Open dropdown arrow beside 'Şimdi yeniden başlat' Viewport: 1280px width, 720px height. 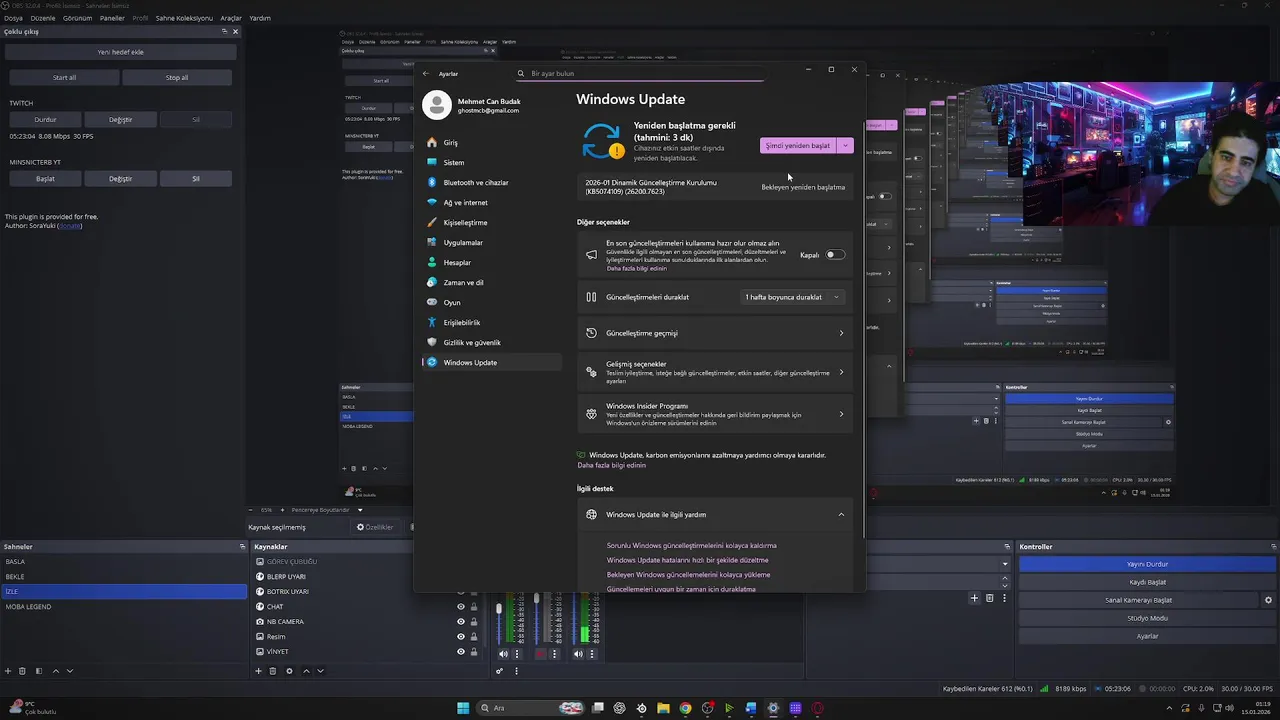(x=846, y=145)
